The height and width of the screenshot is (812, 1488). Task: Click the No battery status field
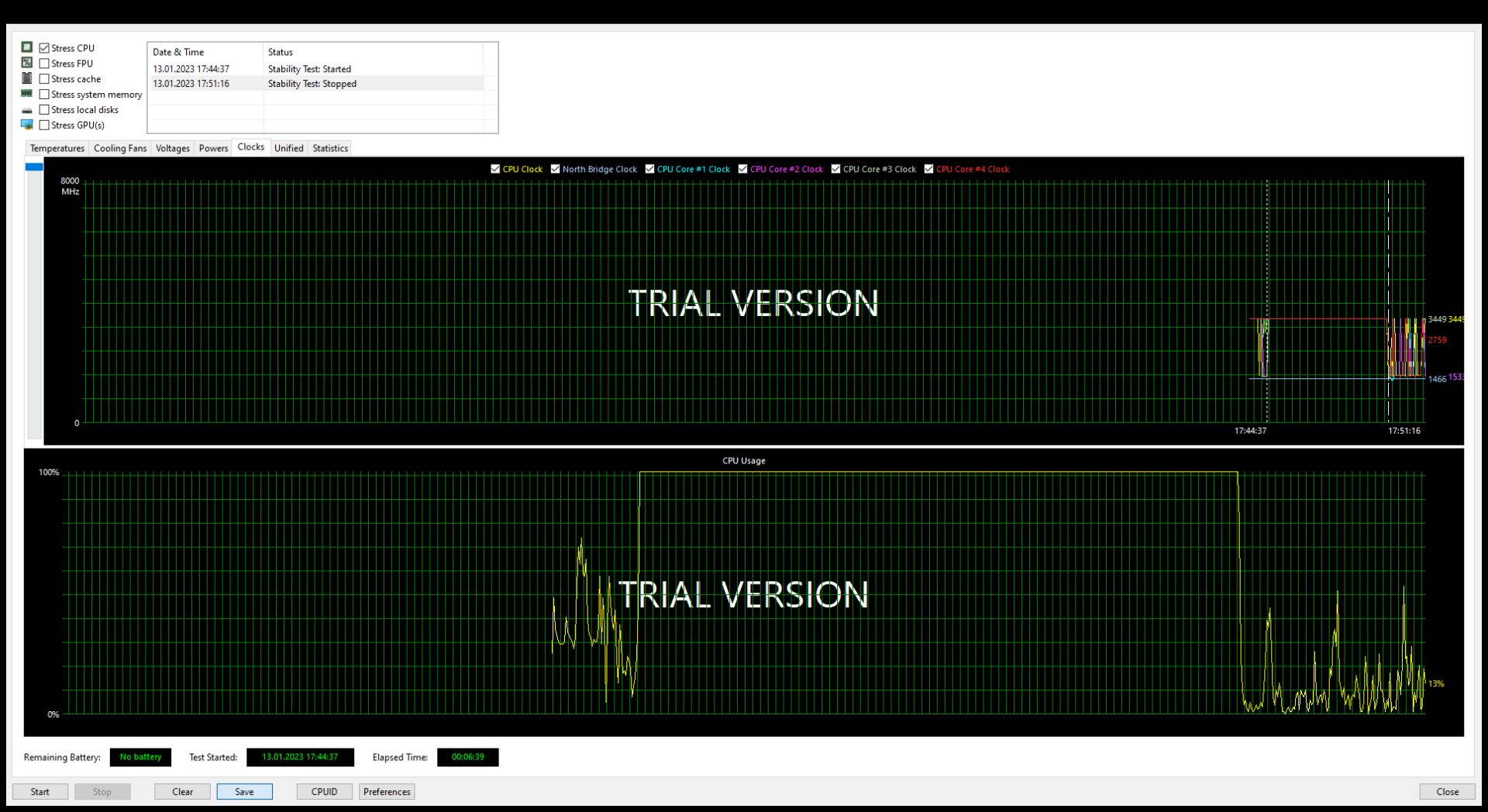coord(140,757)
